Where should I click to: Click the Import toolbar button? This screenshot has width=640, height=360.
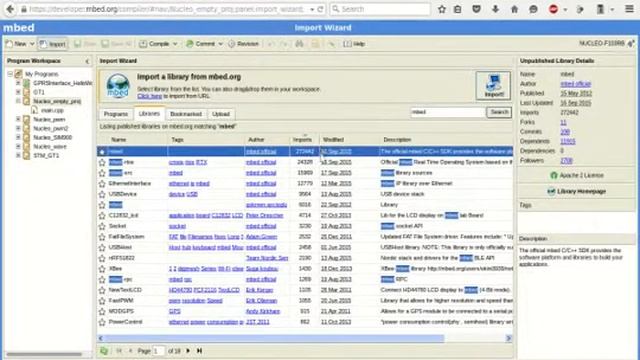(x=53, y=44)
